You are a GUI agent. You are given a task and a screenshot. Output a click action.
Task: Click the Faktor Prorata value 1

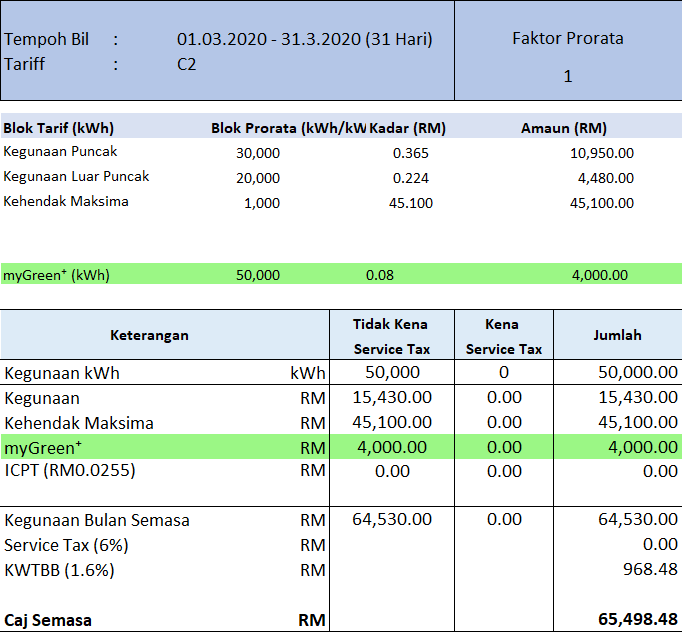568,76
